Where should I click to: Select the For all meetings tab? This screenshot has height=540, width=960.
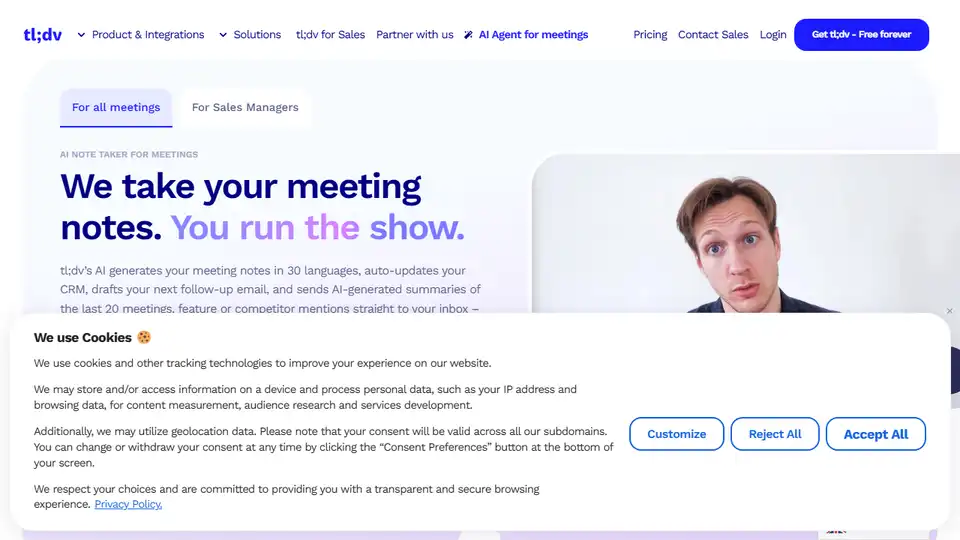click(x=116, y=108)
